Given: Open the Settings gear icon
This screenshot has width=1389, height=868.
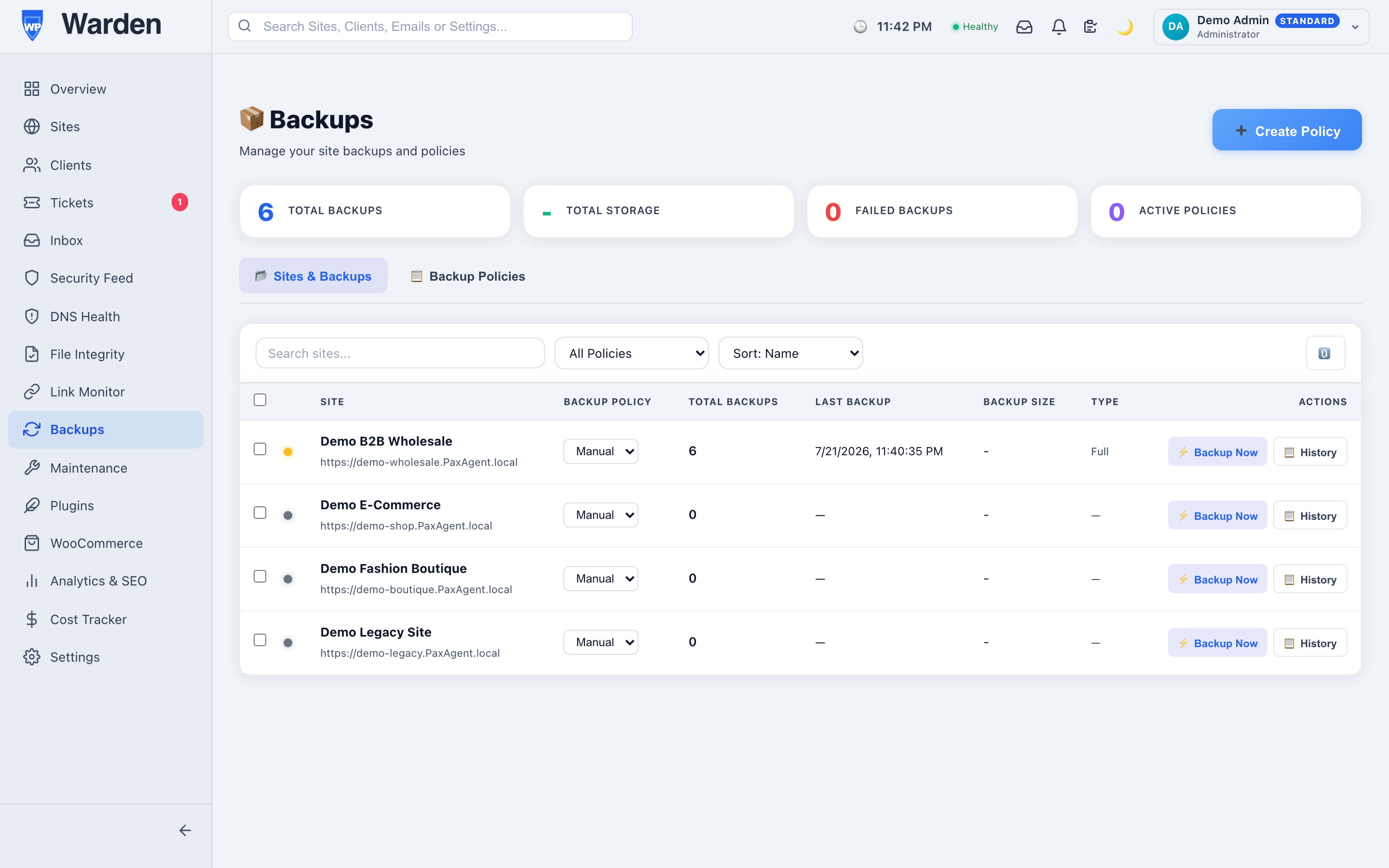Looking at the screenshot, I should 31,657.
